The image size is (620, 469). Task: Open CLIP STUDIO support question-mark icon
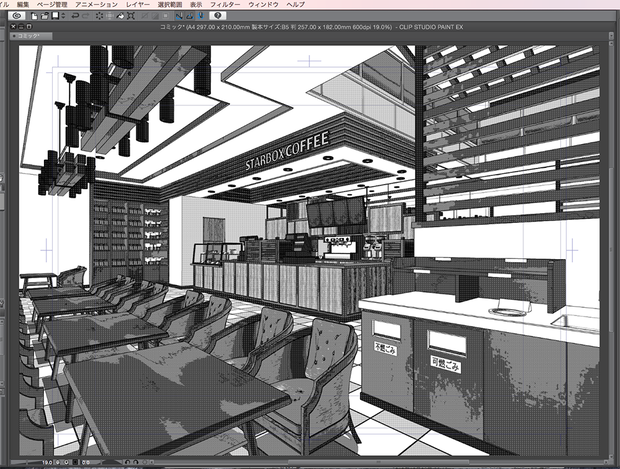217,16
